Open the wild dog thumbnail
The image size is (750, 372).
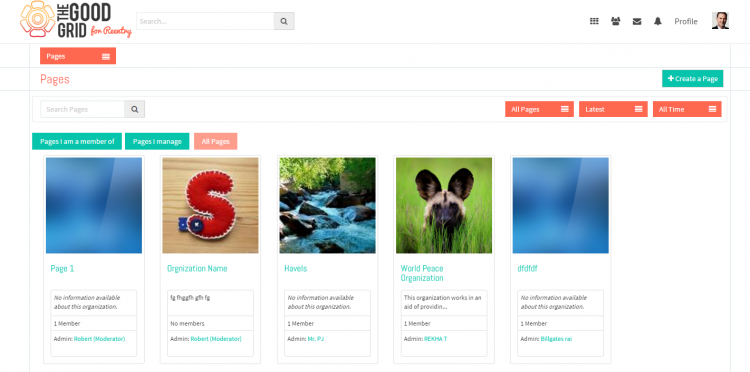point(444,205)
